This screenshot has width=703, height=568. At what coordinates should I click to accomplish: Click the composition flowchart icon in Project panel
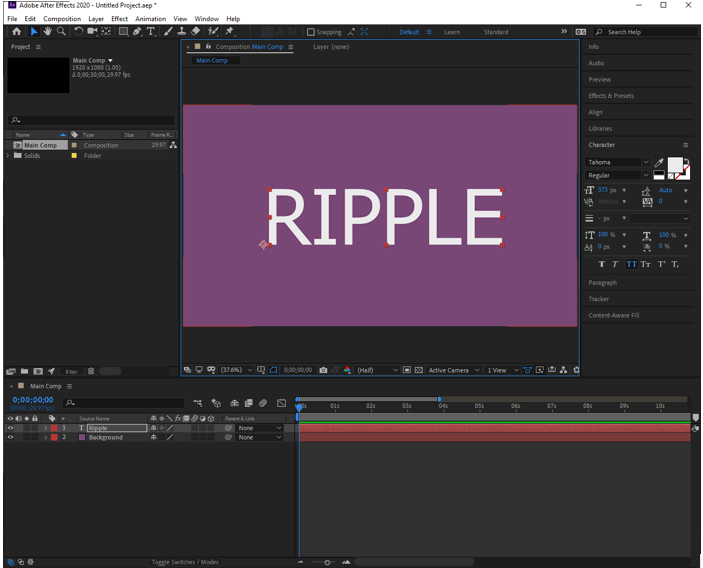coord(173,145)
